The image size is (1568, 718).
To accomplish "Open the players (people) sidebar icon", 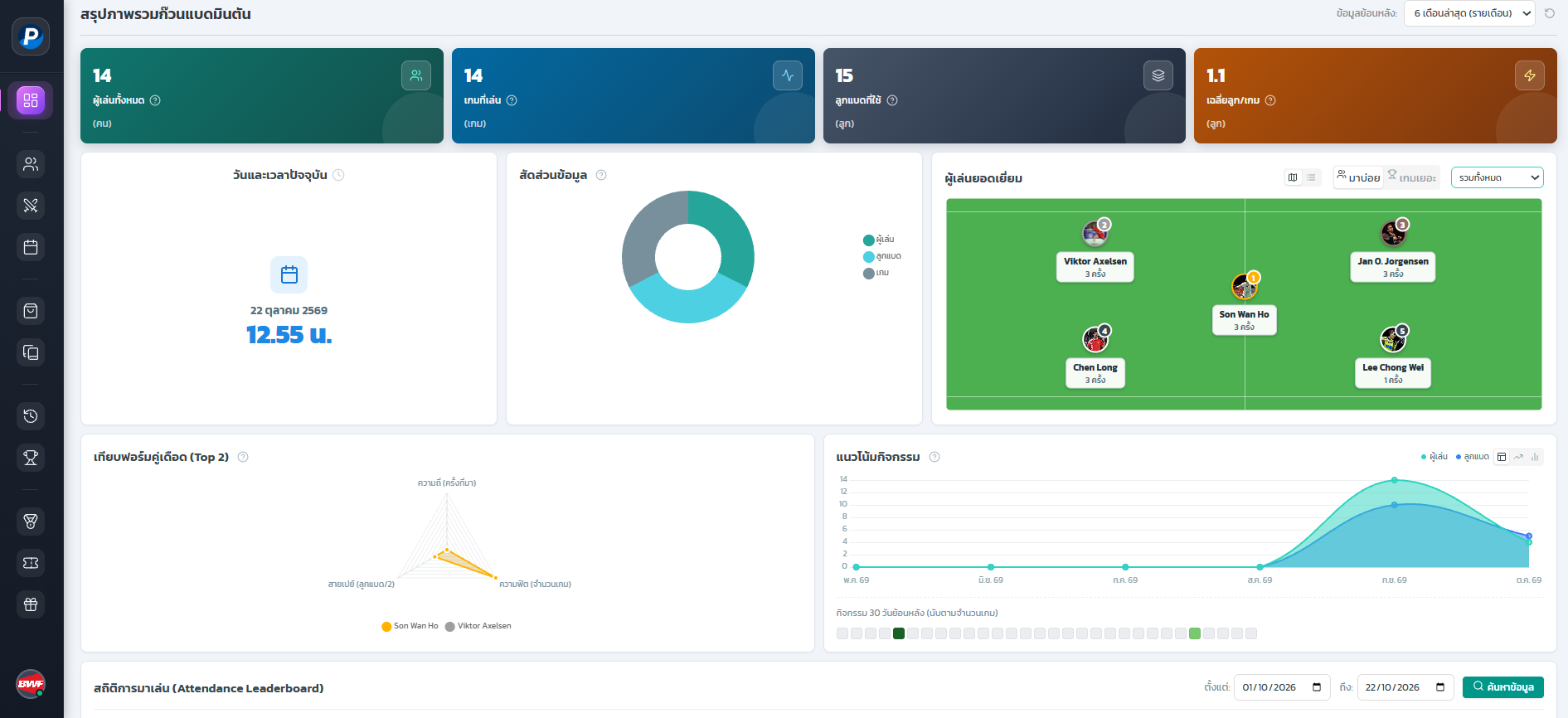I will pyautogui.click(x=31, y=164).
